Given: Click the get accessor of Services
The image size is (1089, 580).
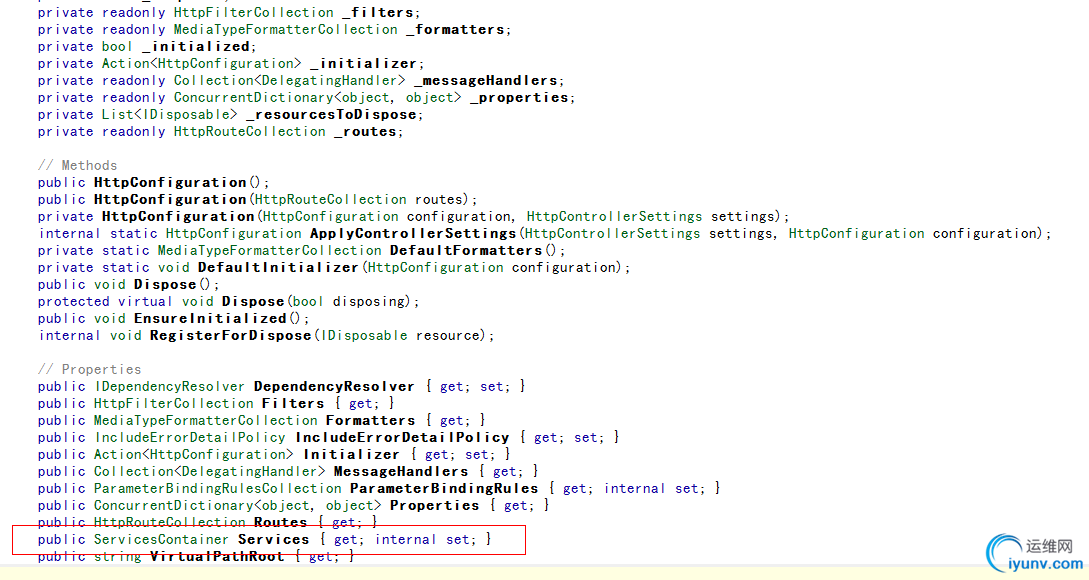Looking at the screenshot, I should pos(344,540).
